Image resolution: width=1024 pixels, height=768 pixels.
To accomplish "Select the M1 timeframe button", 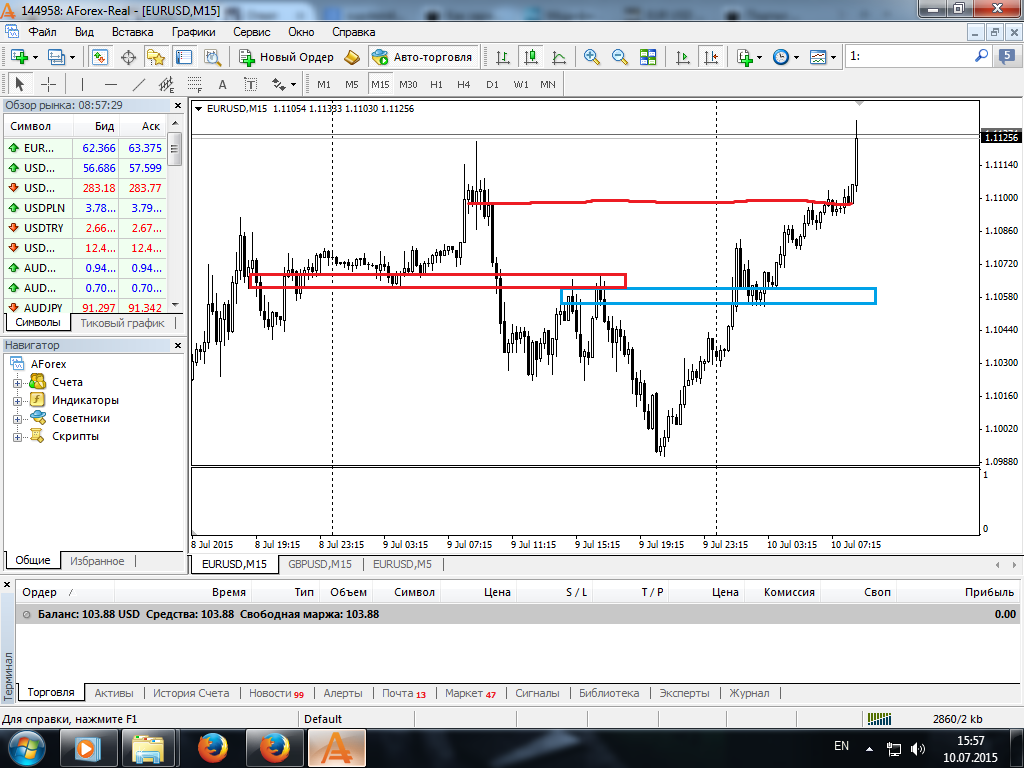I will [324, 84].
